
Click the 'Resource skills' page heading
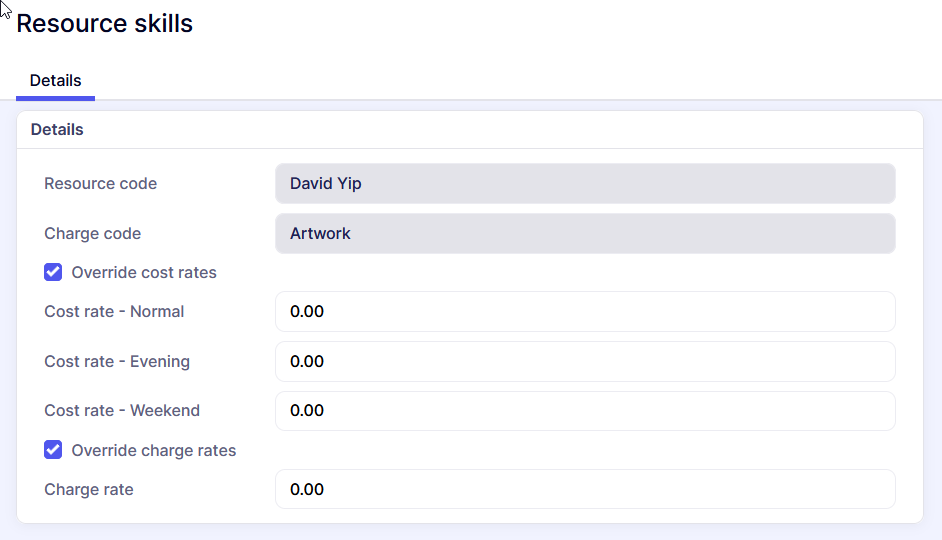click(x=105, y=24)
